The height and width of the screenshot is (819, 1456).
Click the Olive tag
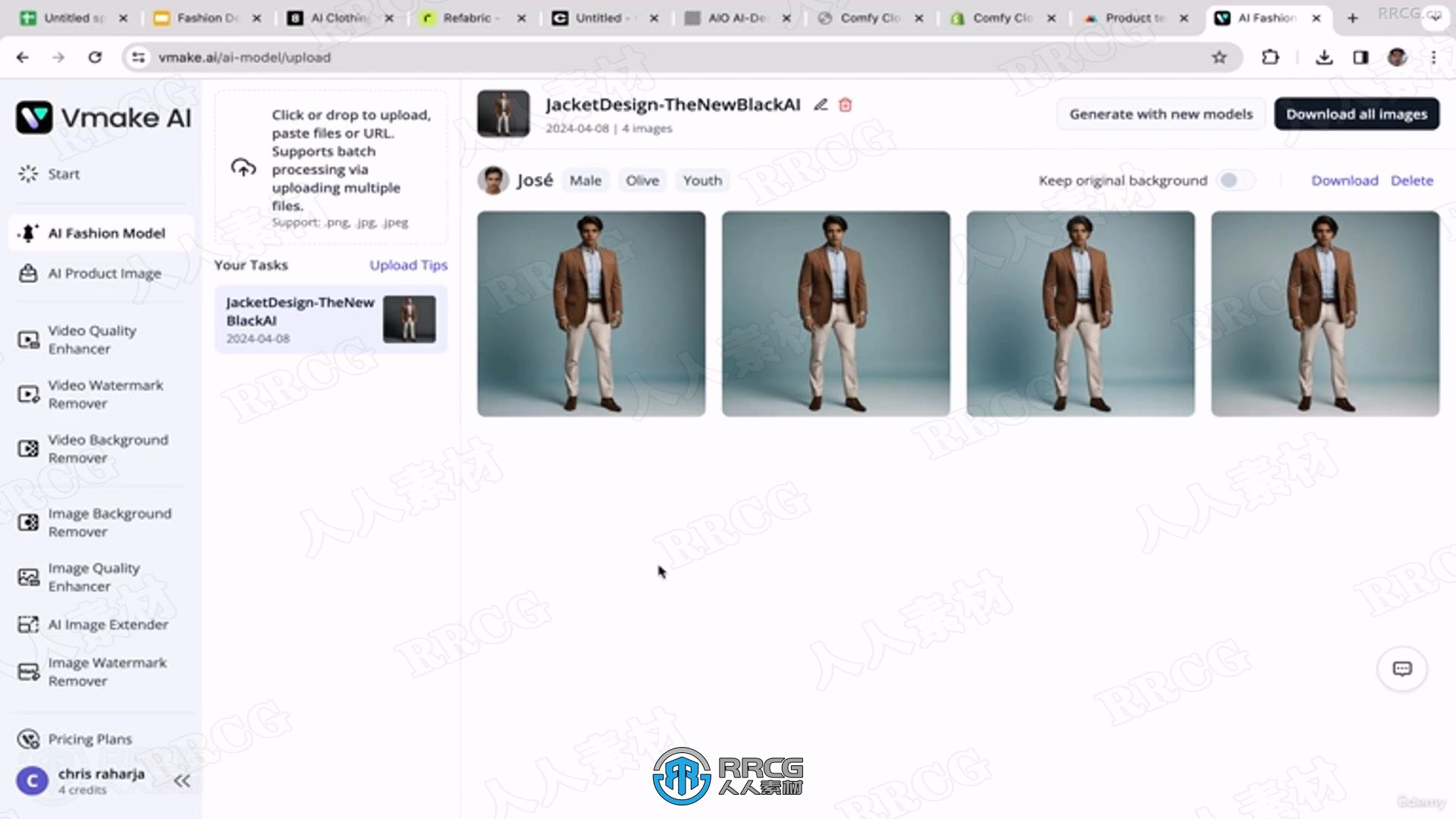click(642, 180)
